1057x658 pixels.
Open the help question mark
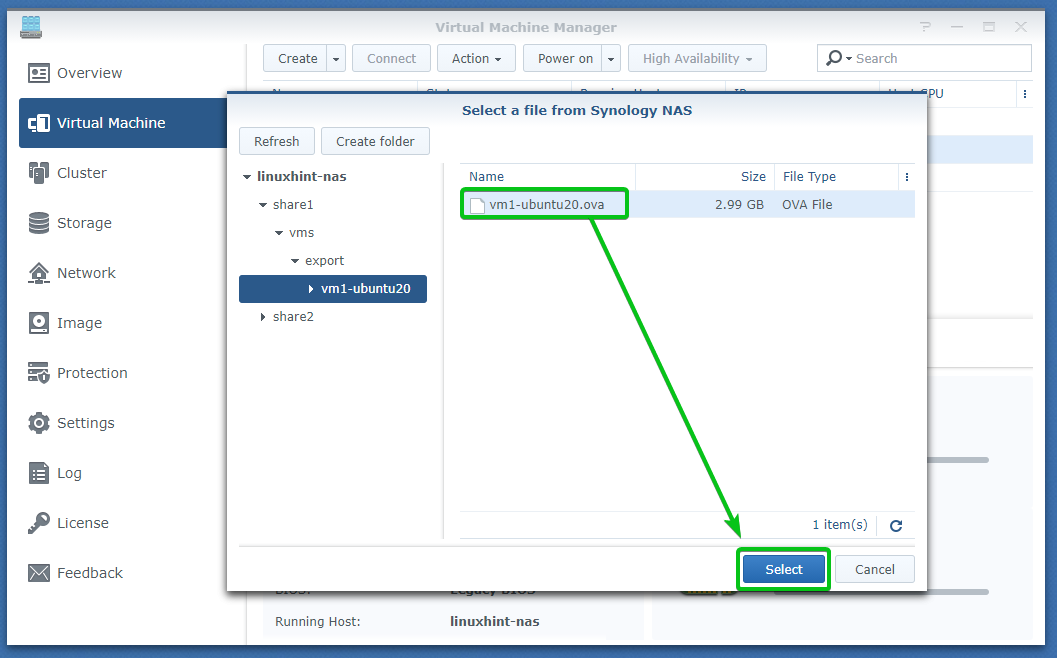926,27
